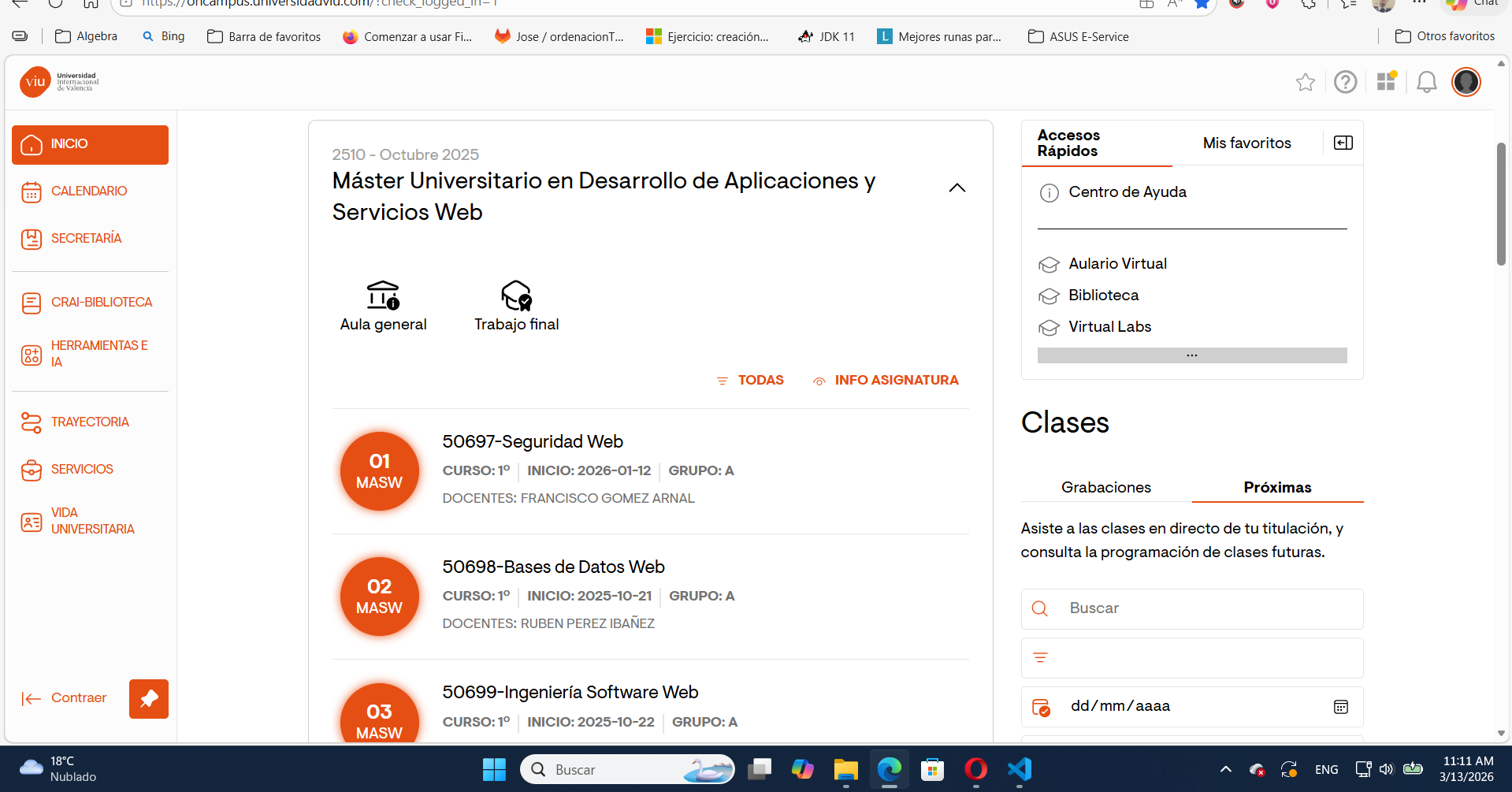Switch to the Grabaciones tab
Viewport: 1512px width, 792px height.
click(1105, 487)
